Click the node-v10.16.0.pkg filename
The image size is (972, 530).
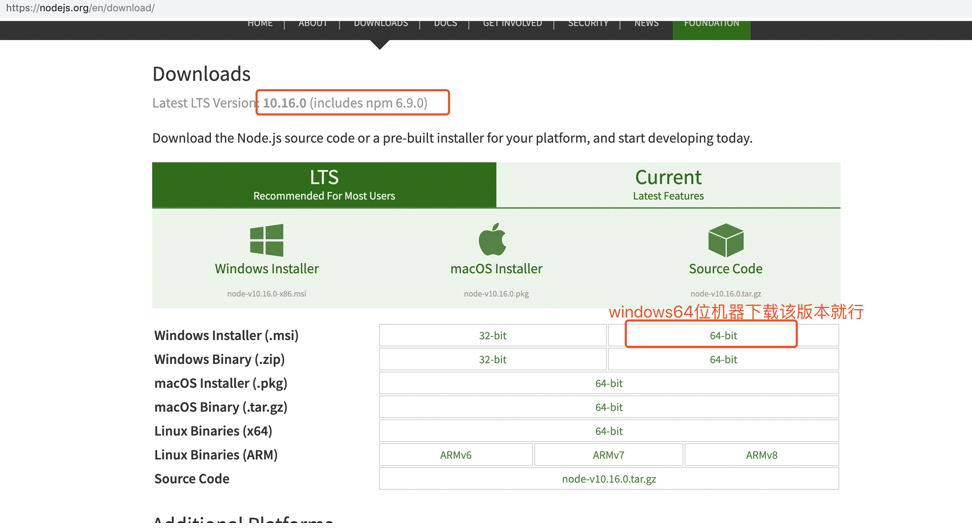[x=496, y=294]
